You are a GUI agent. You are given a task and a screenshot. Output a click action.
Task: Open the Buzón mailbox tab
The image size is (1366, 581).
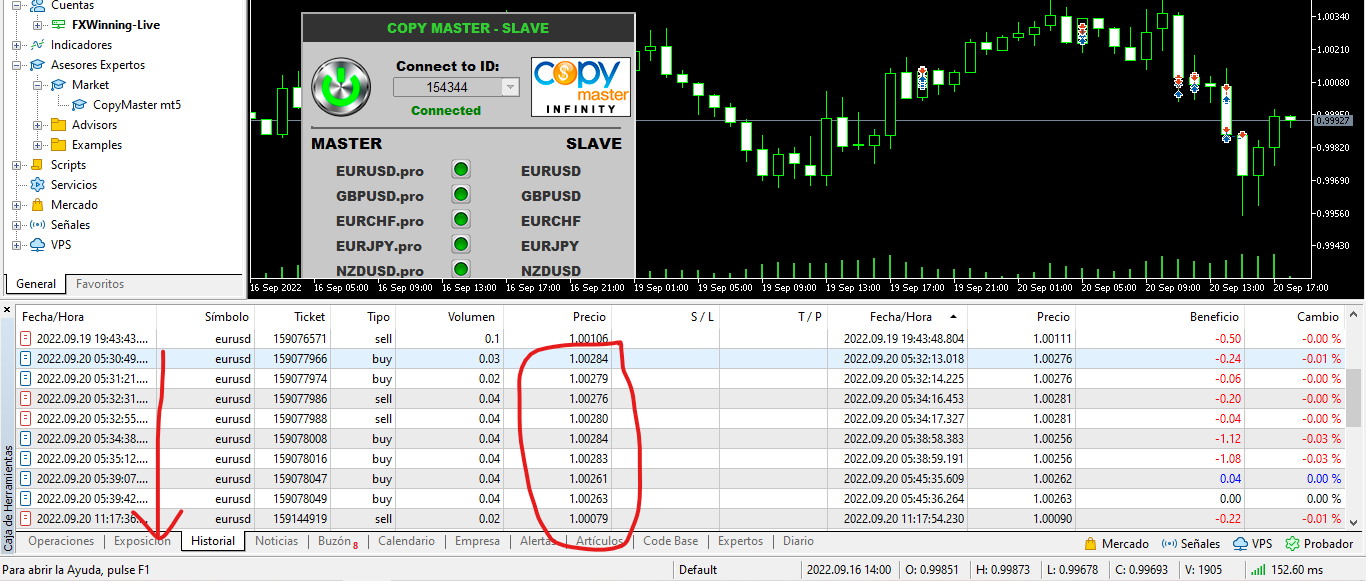pyautogui.click(x=337, y=541)
